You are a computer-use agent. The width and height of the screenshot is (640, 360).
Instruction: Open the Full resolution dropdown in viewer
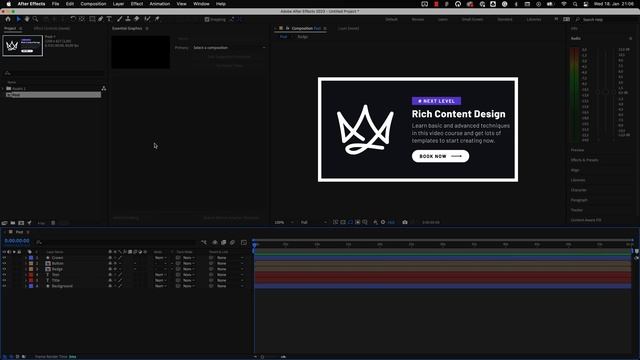coord(313,222)
